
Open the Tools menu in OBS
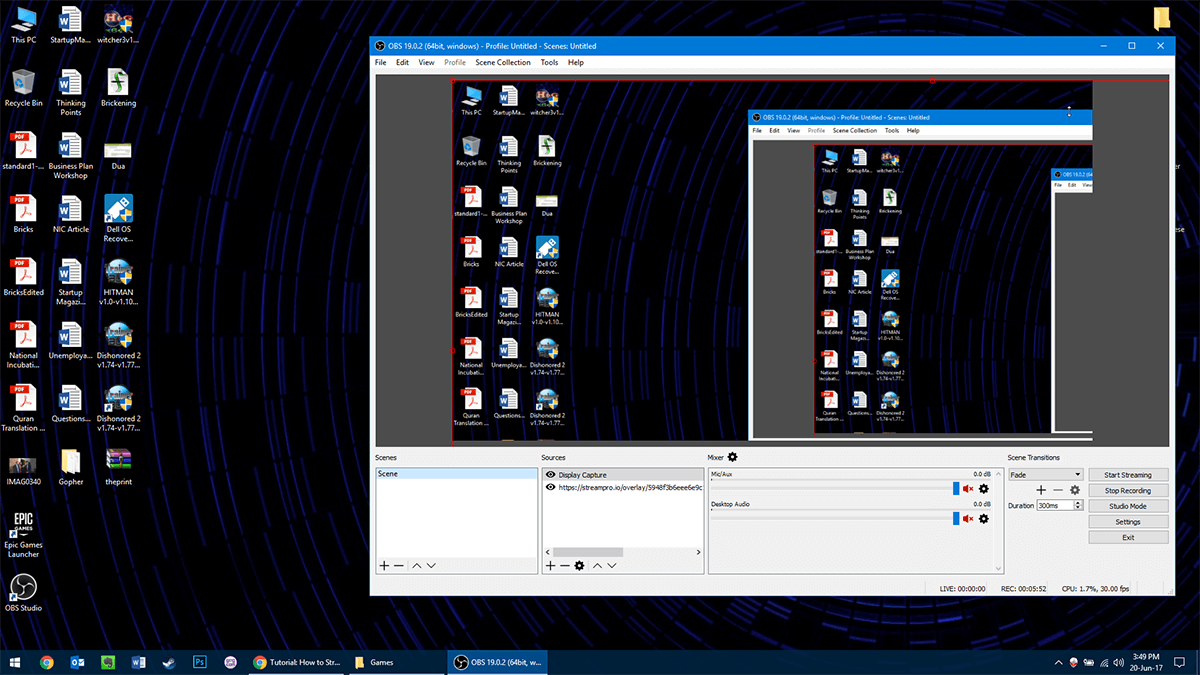click(x=549, y=62)
